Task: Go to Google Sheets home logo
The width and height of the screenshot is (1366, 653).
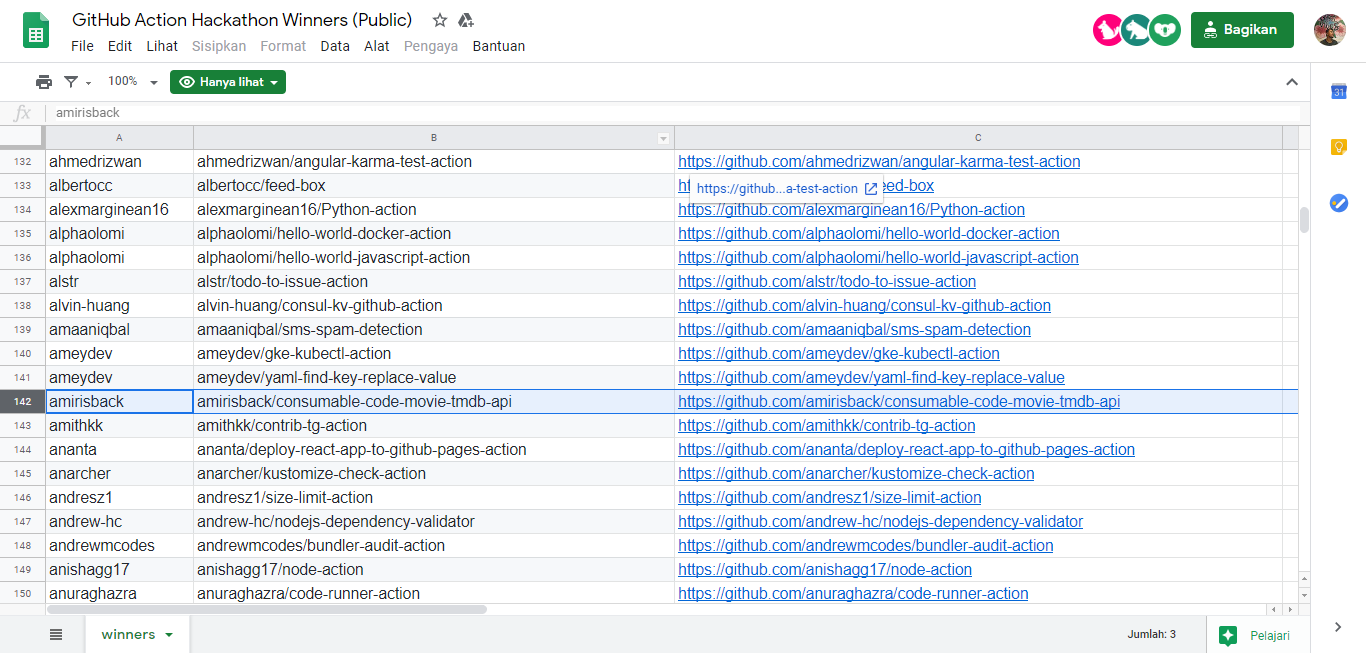Action: click(37, 31)
